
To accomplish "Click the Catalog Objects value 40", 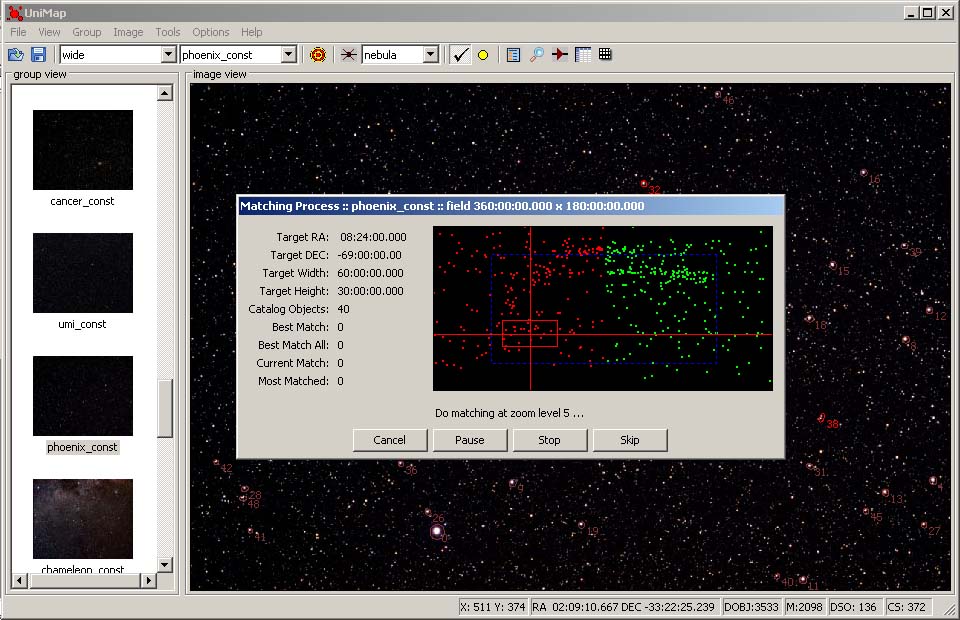I will tap(343, 309).
